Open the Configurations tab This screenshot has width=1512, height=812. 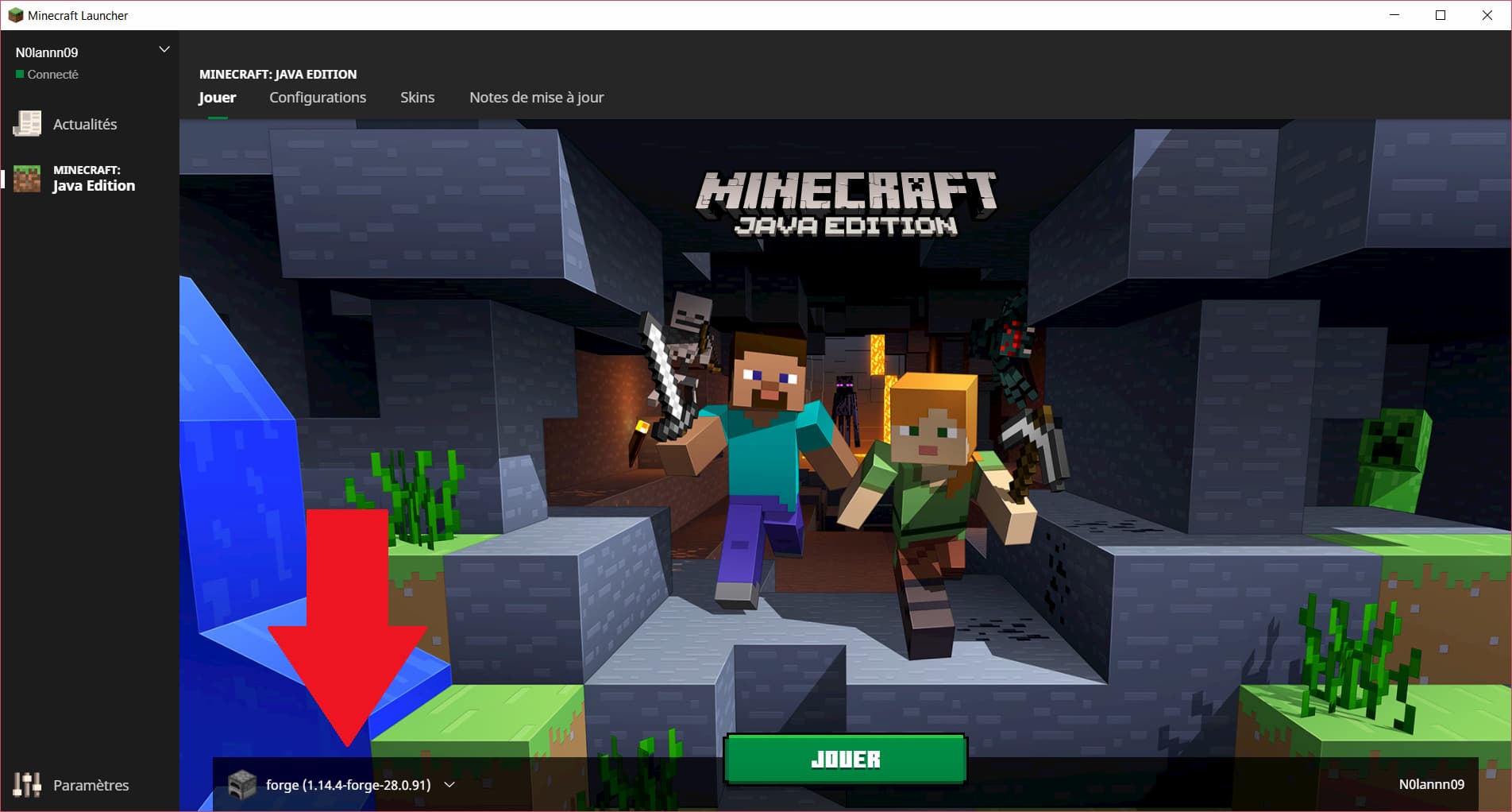pyautogui.click(x=318, y=97)
